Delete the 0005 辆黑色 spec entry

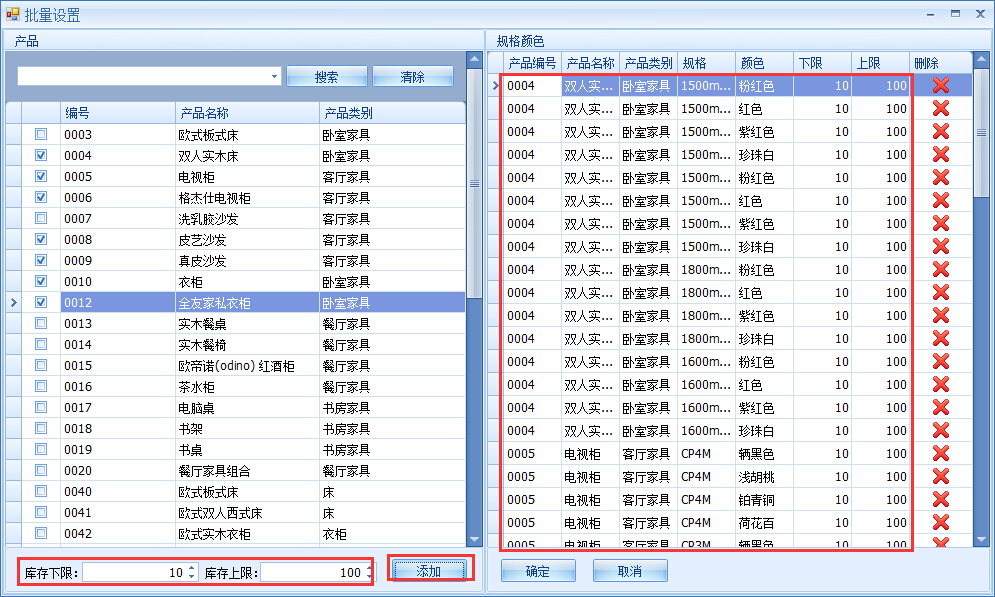(938, 453)
